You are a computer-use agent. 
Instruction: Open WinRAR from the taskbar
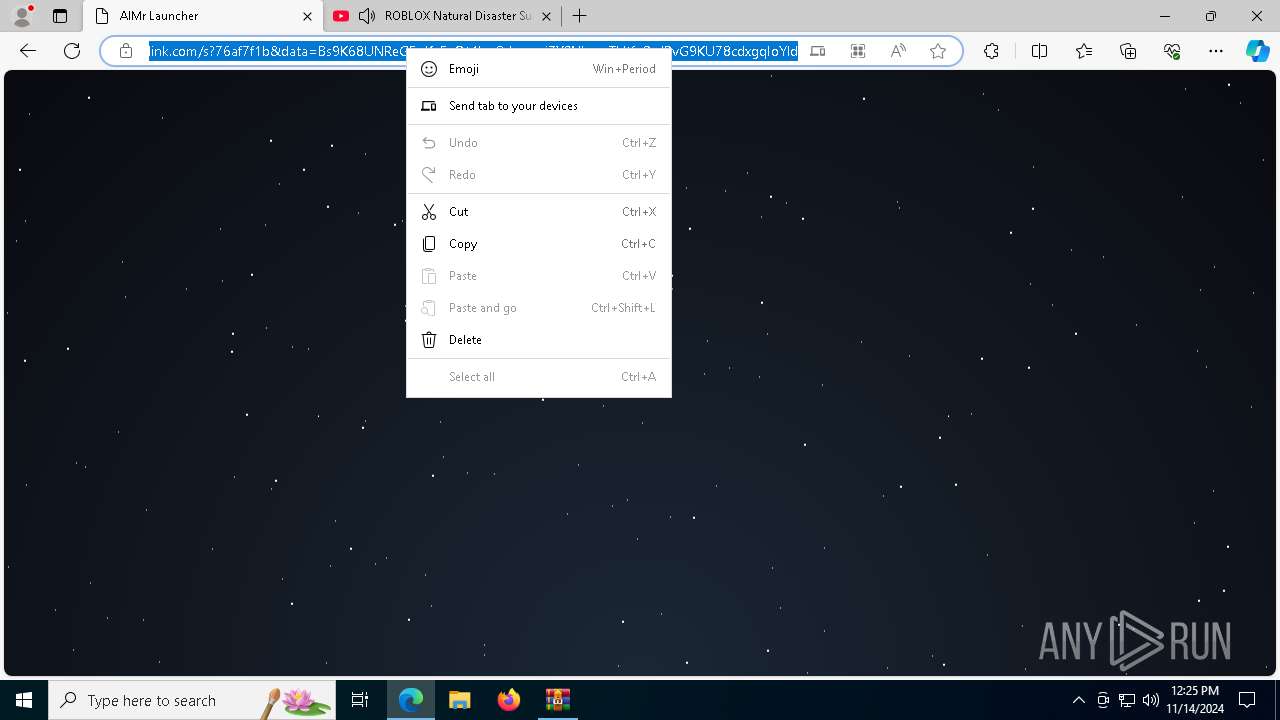[557, 700]
